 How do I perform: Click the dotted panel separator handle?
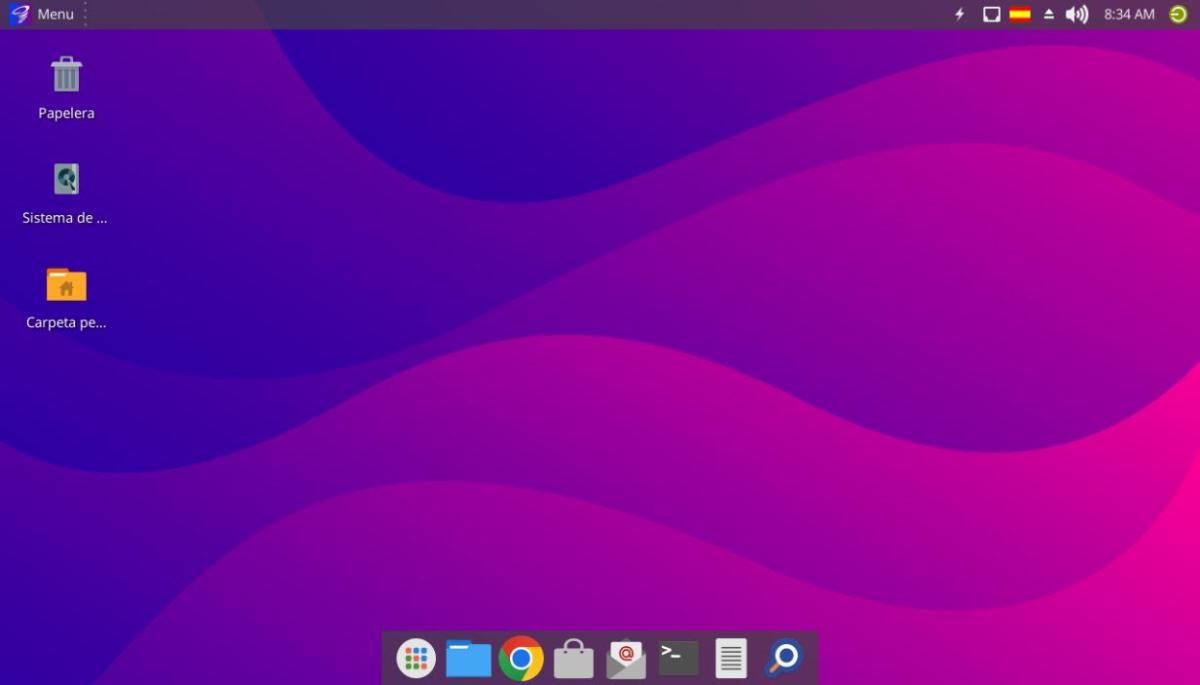click(x=85, y=14)
